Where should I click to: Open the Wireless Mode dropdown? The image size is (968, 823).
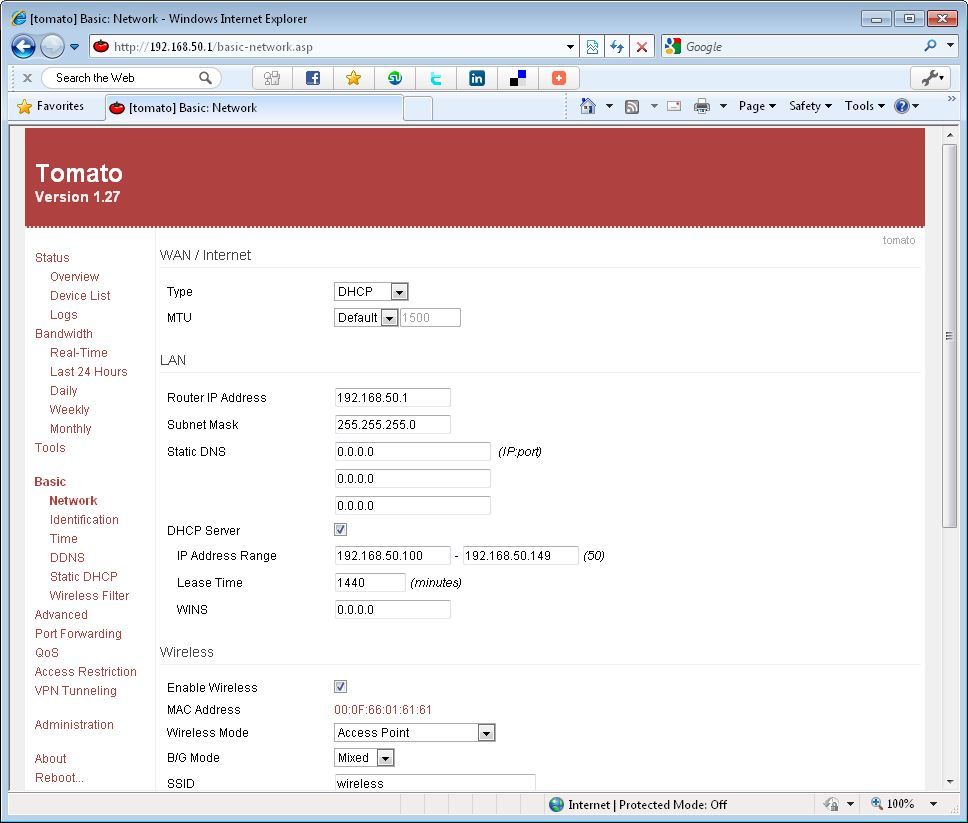pos(414,733)
